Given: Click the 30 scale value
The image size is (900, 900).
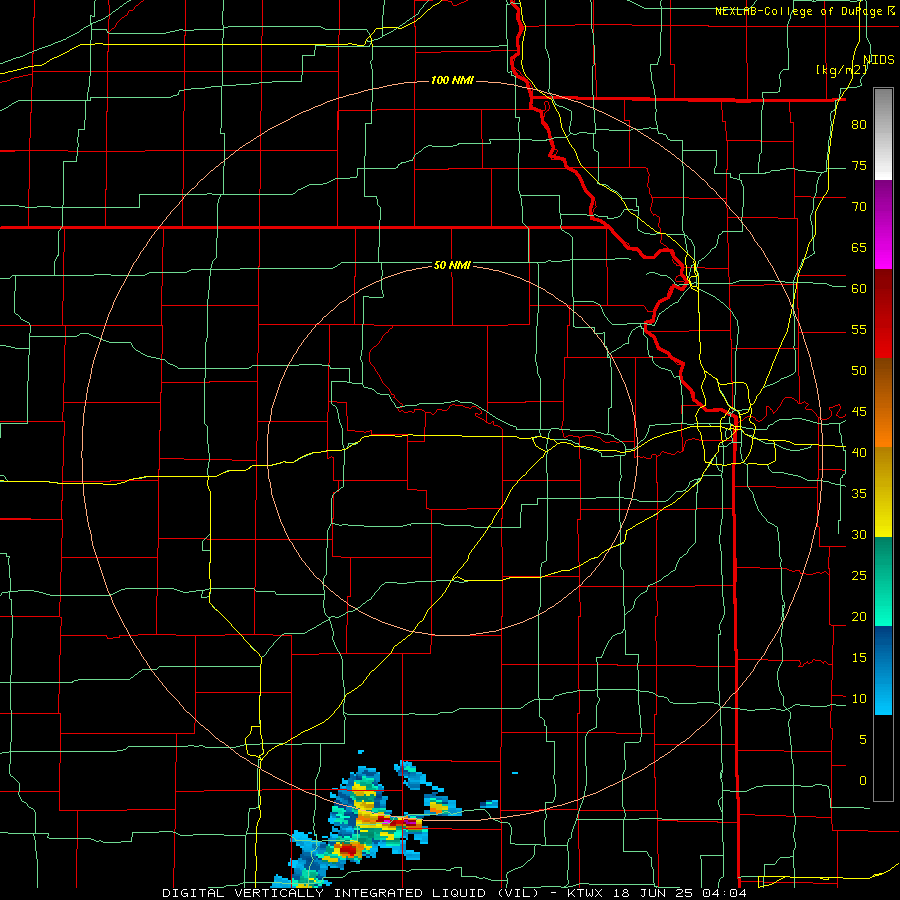Looking at the screenshot, I should click(859, 534).
